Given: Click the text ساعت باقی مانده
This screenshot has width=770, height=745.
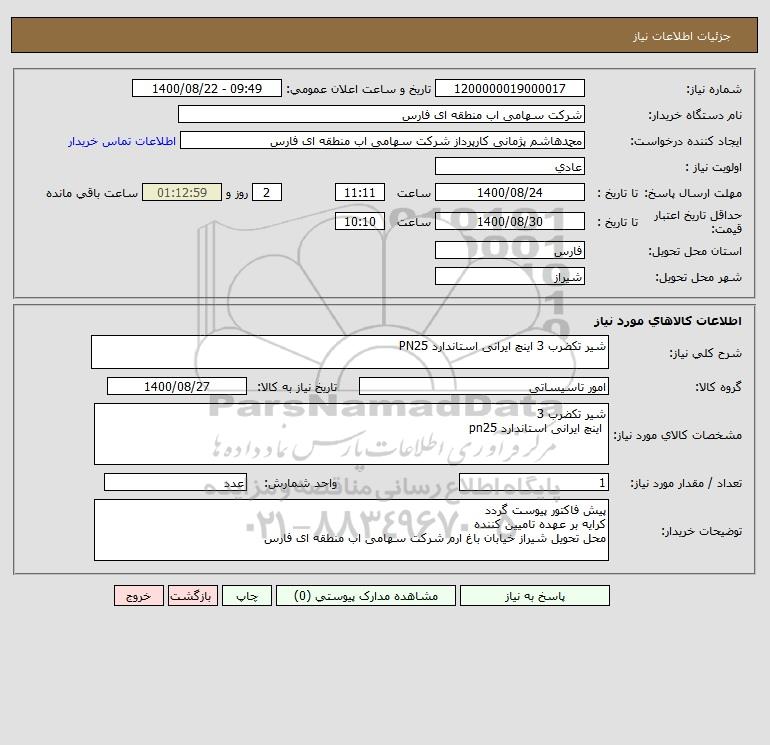Looking at the screenshot, I should point(92,193).
